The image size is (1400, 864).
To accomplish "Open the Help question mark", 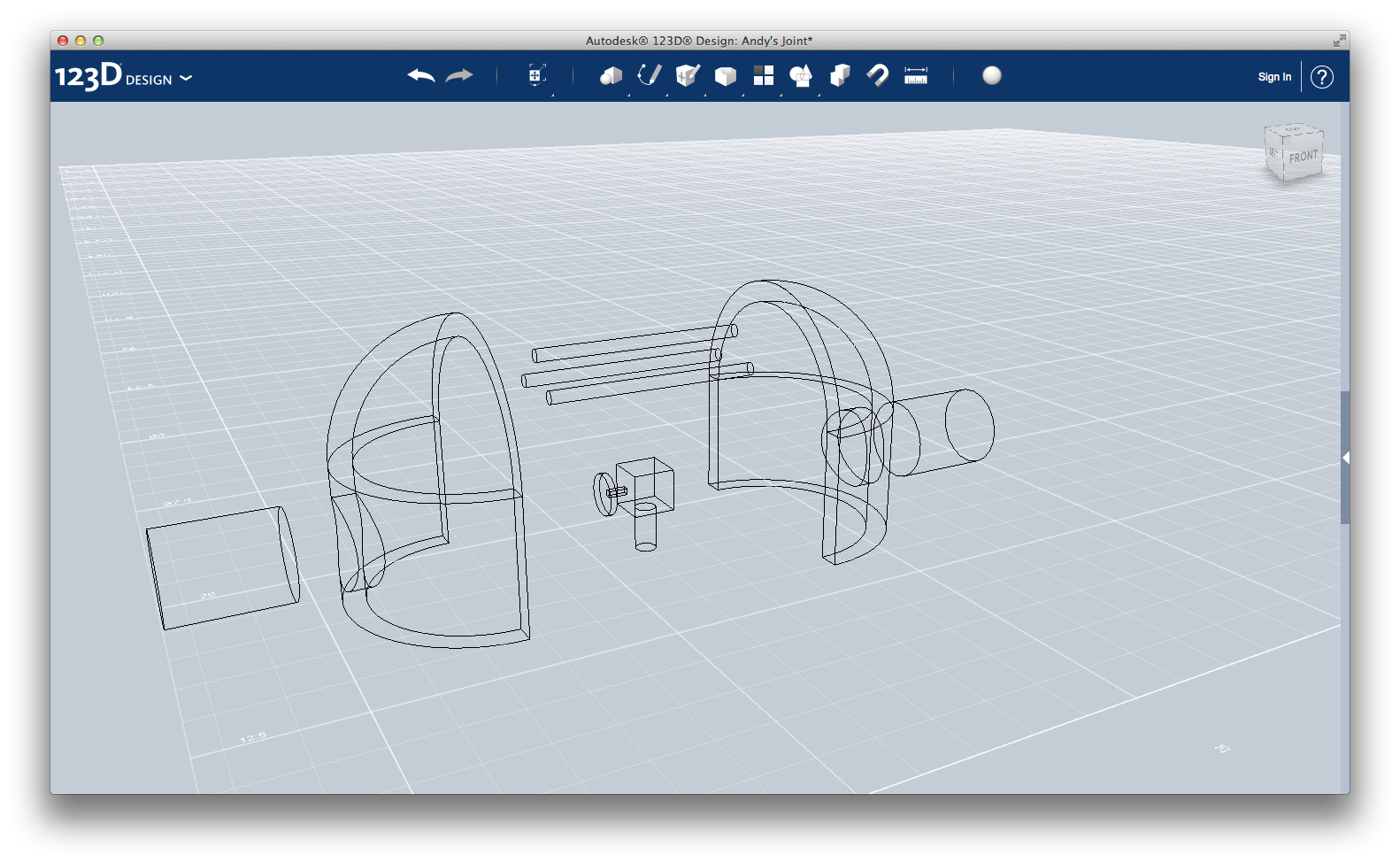I will [x=1322, y=77].
